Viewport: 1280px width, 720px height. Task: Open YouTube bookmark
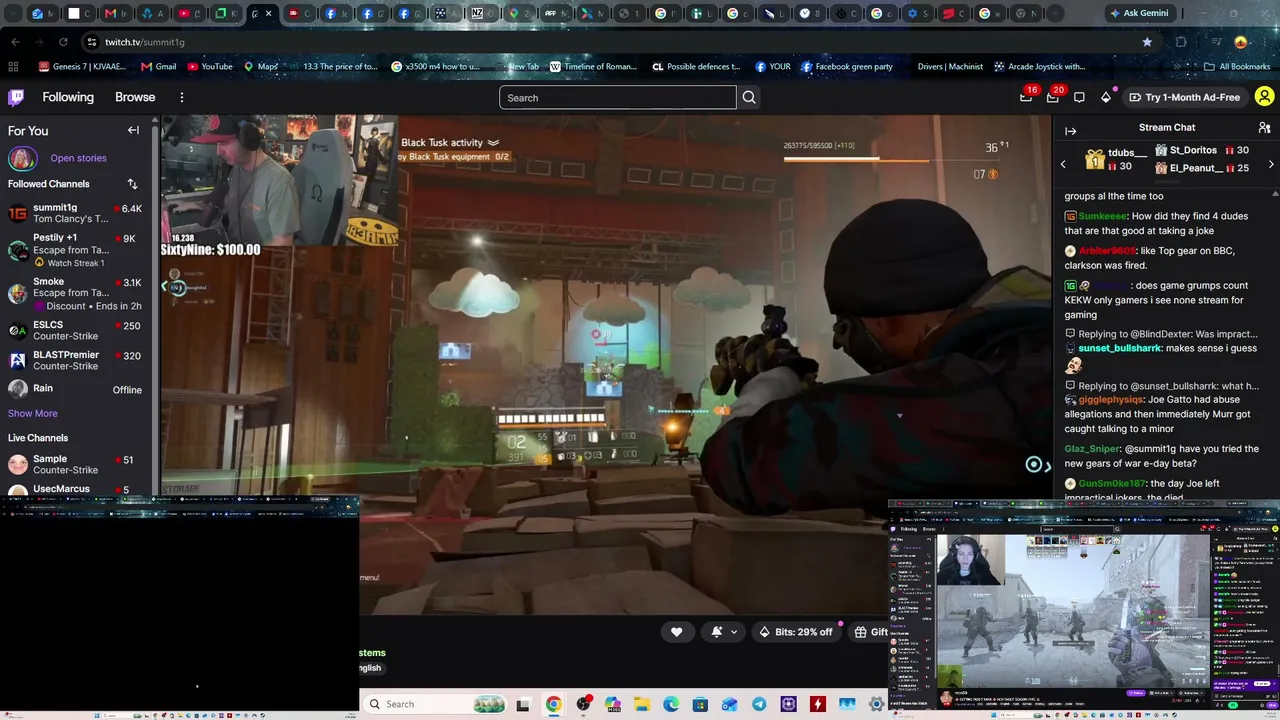coord(210,67)
